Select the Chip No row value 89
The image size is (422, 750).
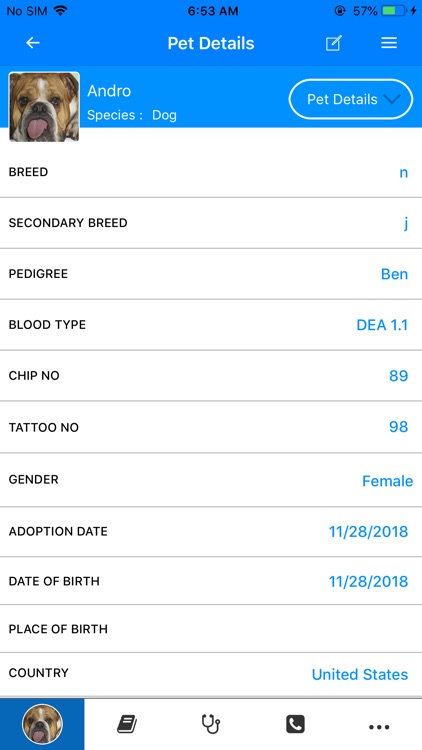398,376
